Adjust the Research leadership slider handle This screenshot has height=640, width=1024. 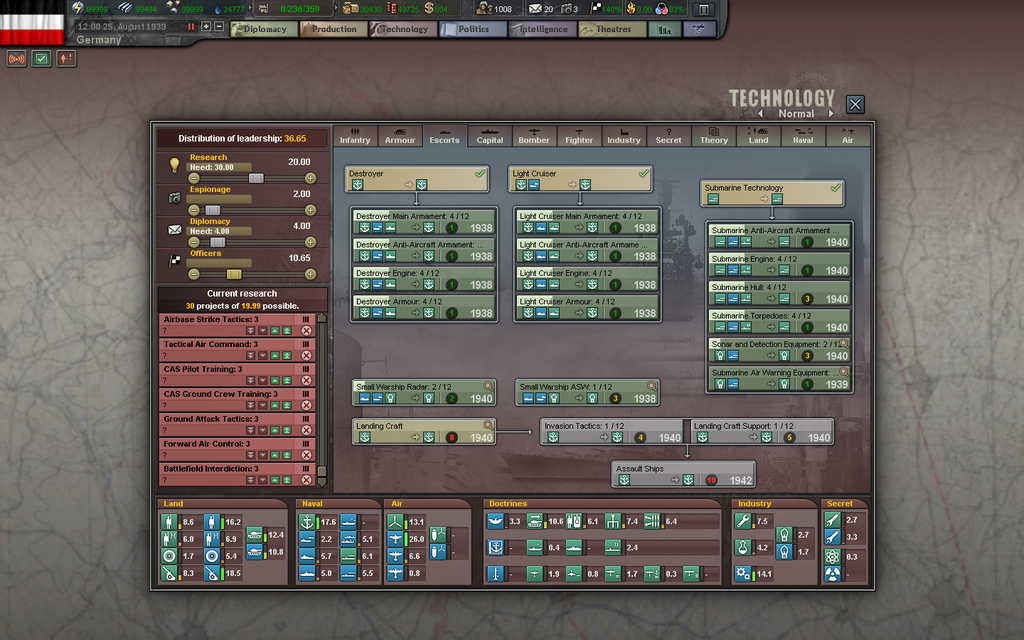click(256, 178)
